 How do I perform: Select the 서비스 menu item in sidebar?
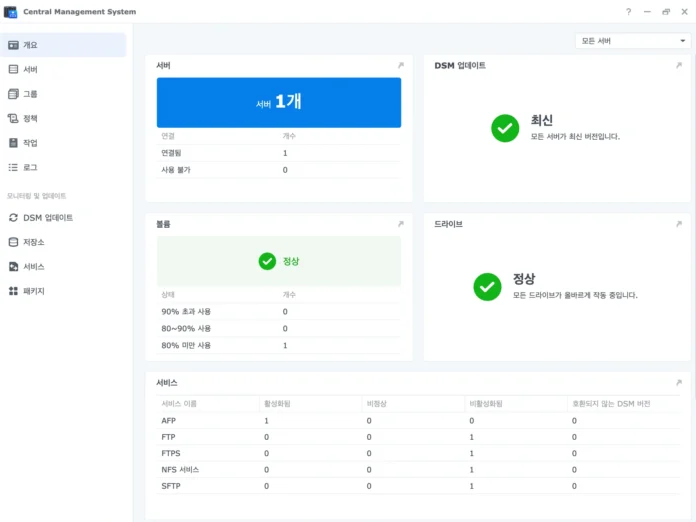click(34, 267)
